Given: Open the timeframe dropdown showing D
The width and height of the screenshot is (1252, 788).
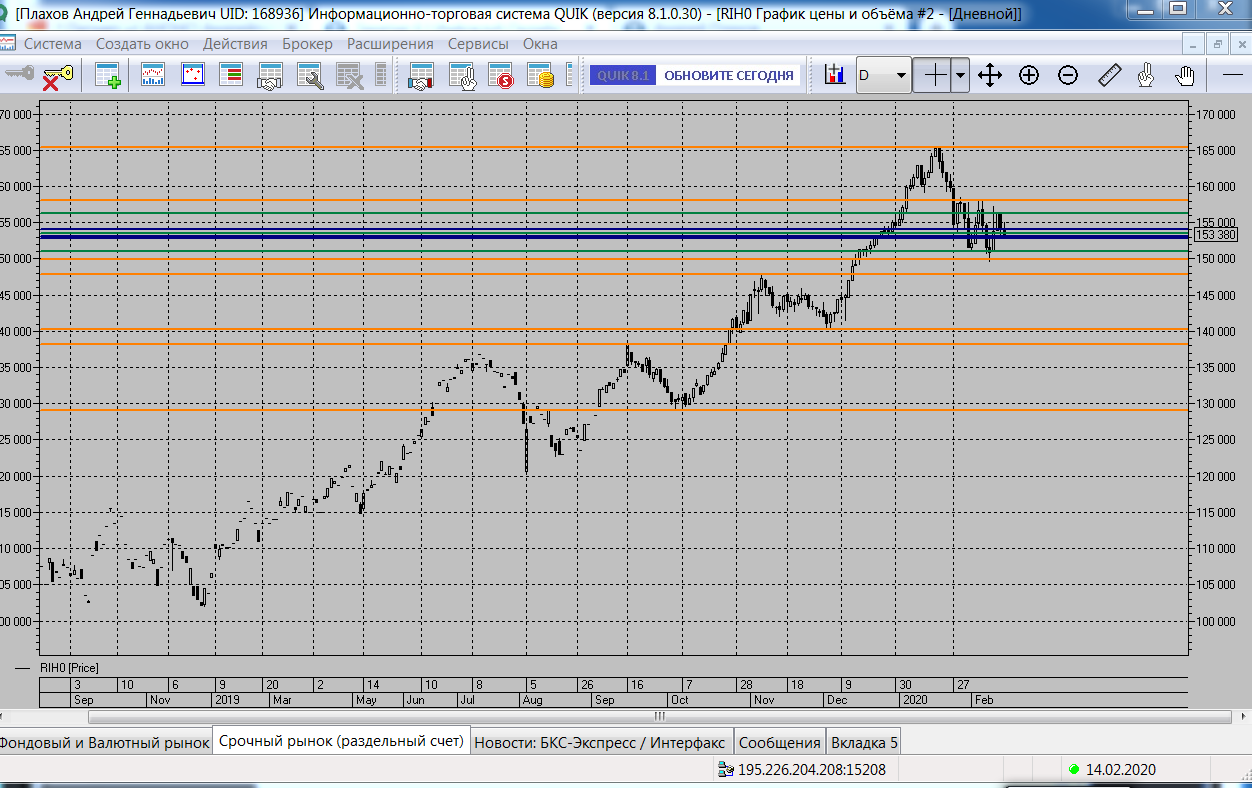Looking at the screenshot, I should [883, 75].
